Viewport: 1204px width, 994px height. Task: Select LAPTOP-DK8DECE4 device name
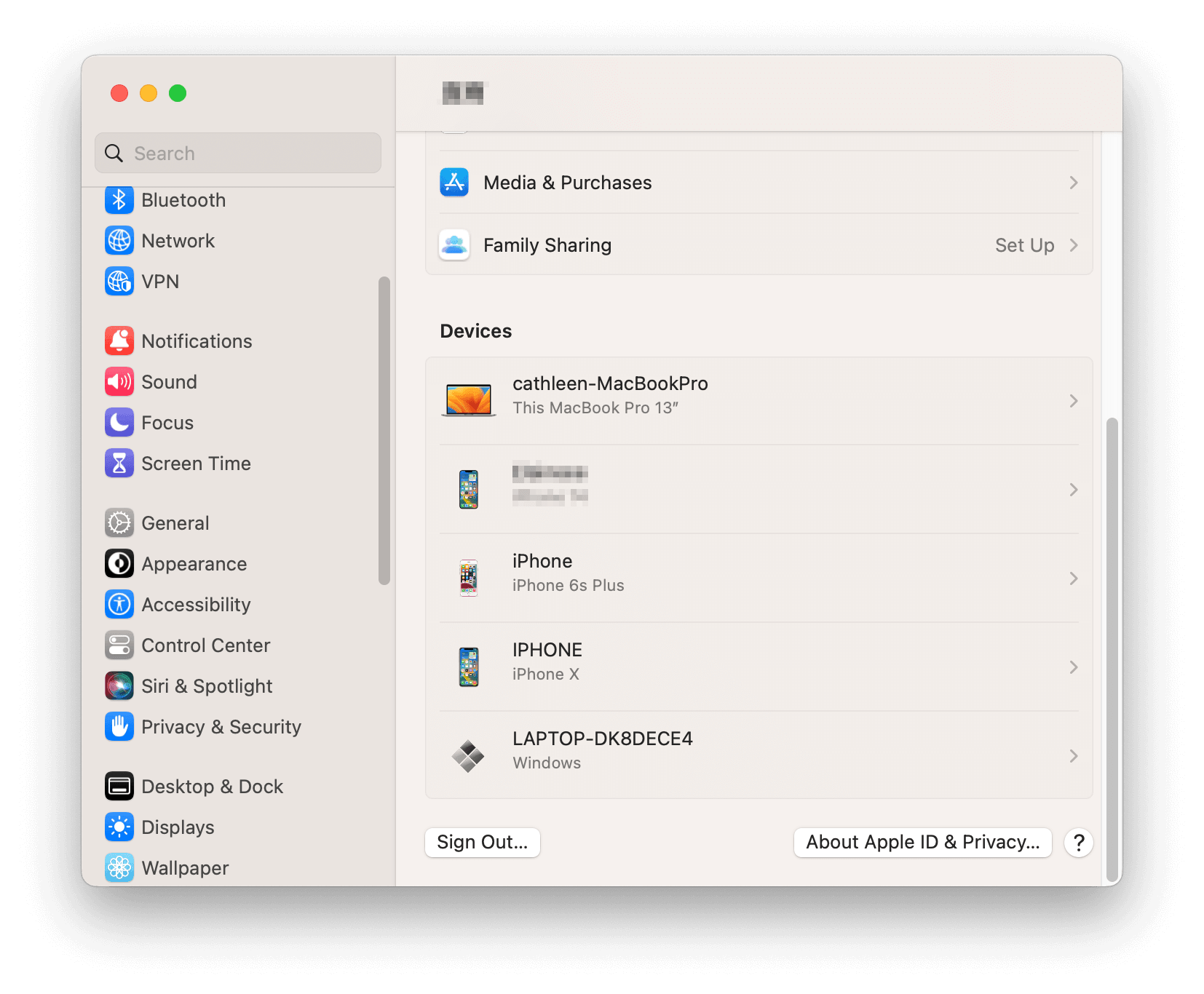coord(603,739)
